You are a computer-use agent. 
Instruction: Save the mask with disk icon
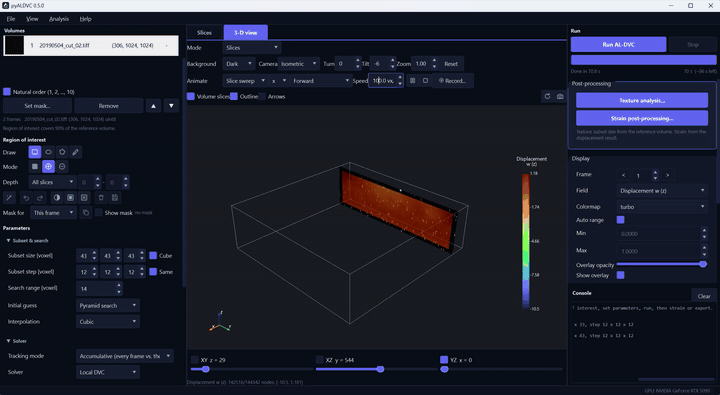click(115, 198)
